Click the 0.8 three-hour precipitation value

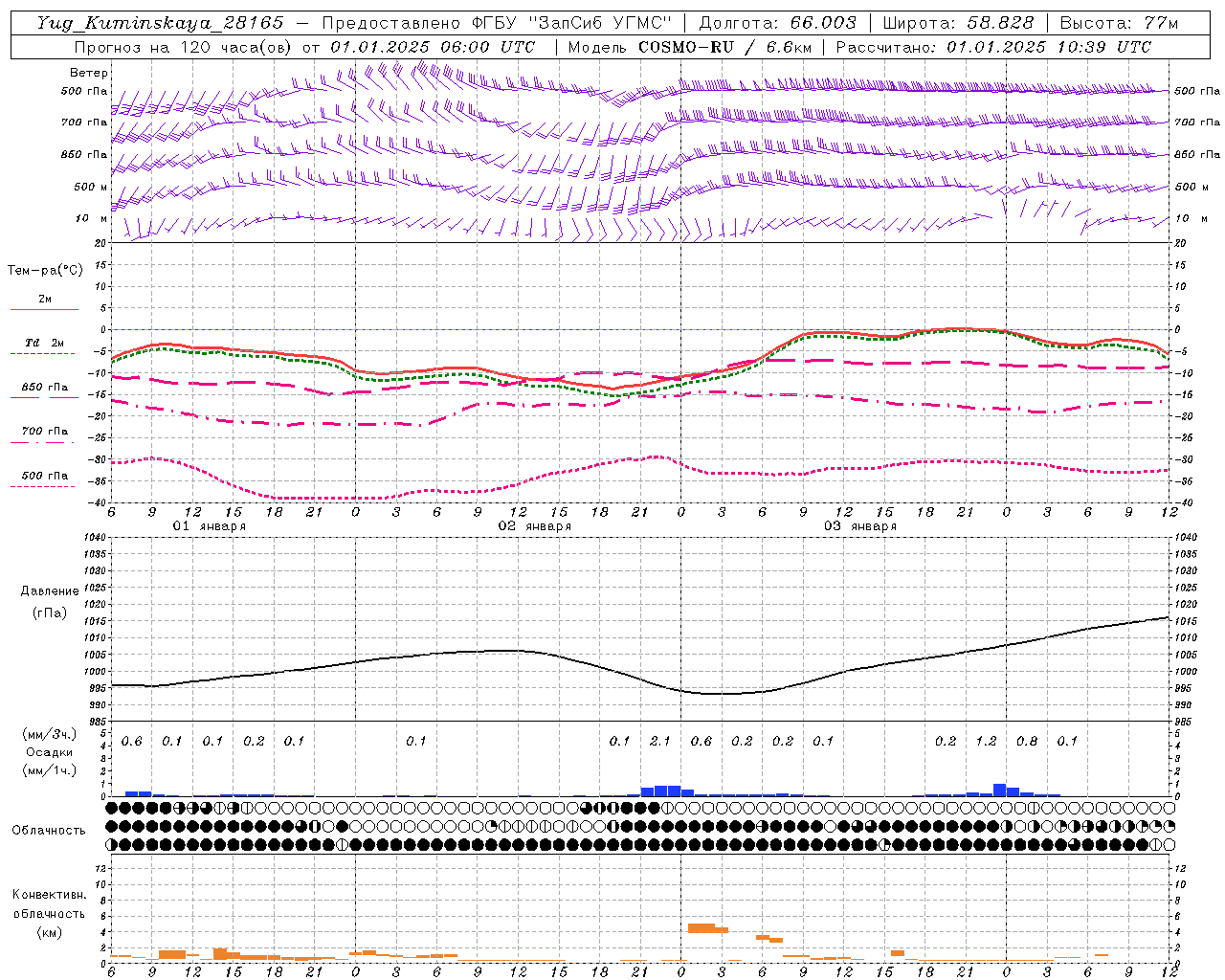(1027, 742)
